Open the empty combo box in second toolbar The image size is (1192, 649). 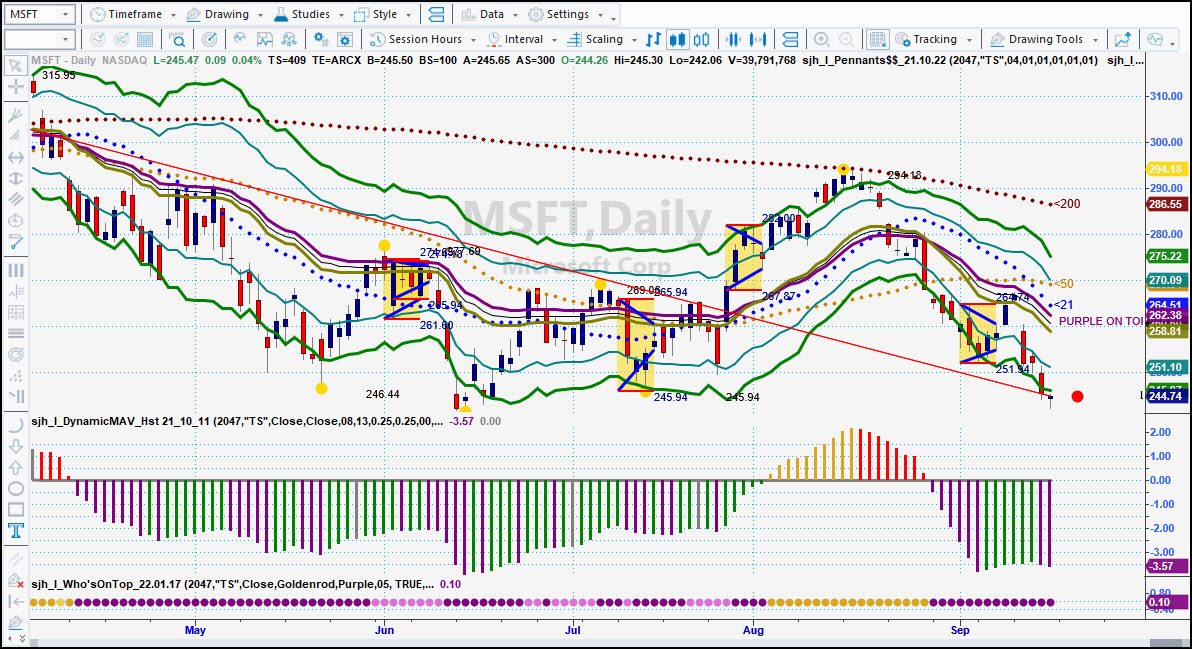[38, 40]
